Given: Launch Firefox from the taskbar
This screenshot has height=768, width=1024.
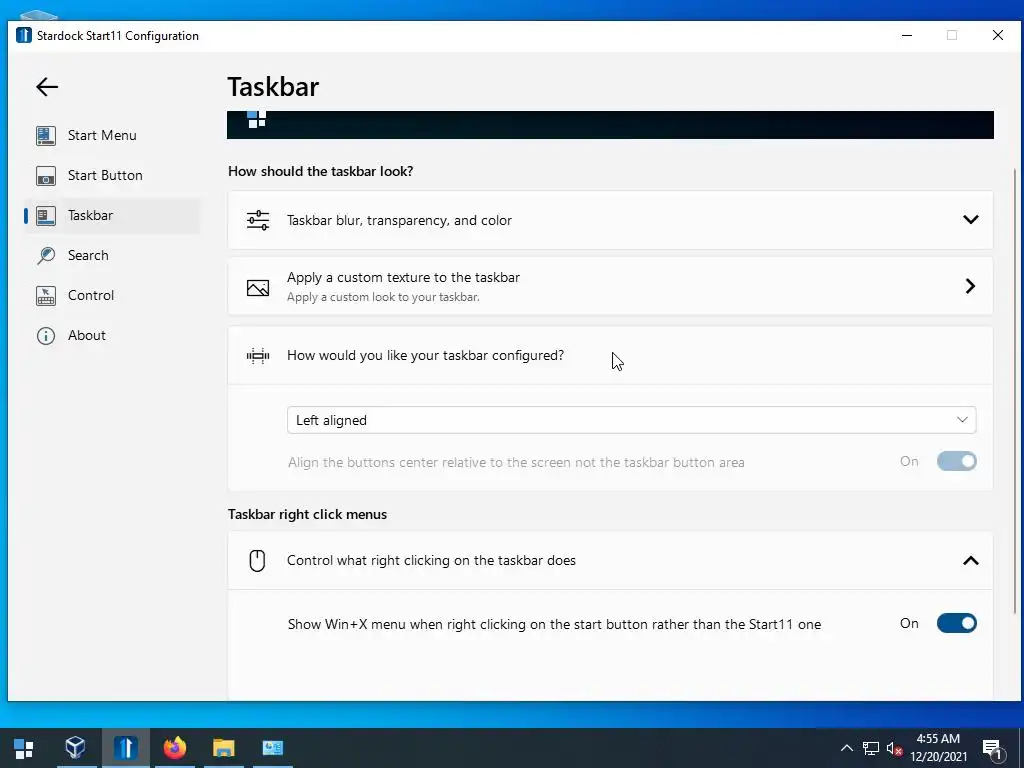Looking at the screenshot, I should point(174,747).
